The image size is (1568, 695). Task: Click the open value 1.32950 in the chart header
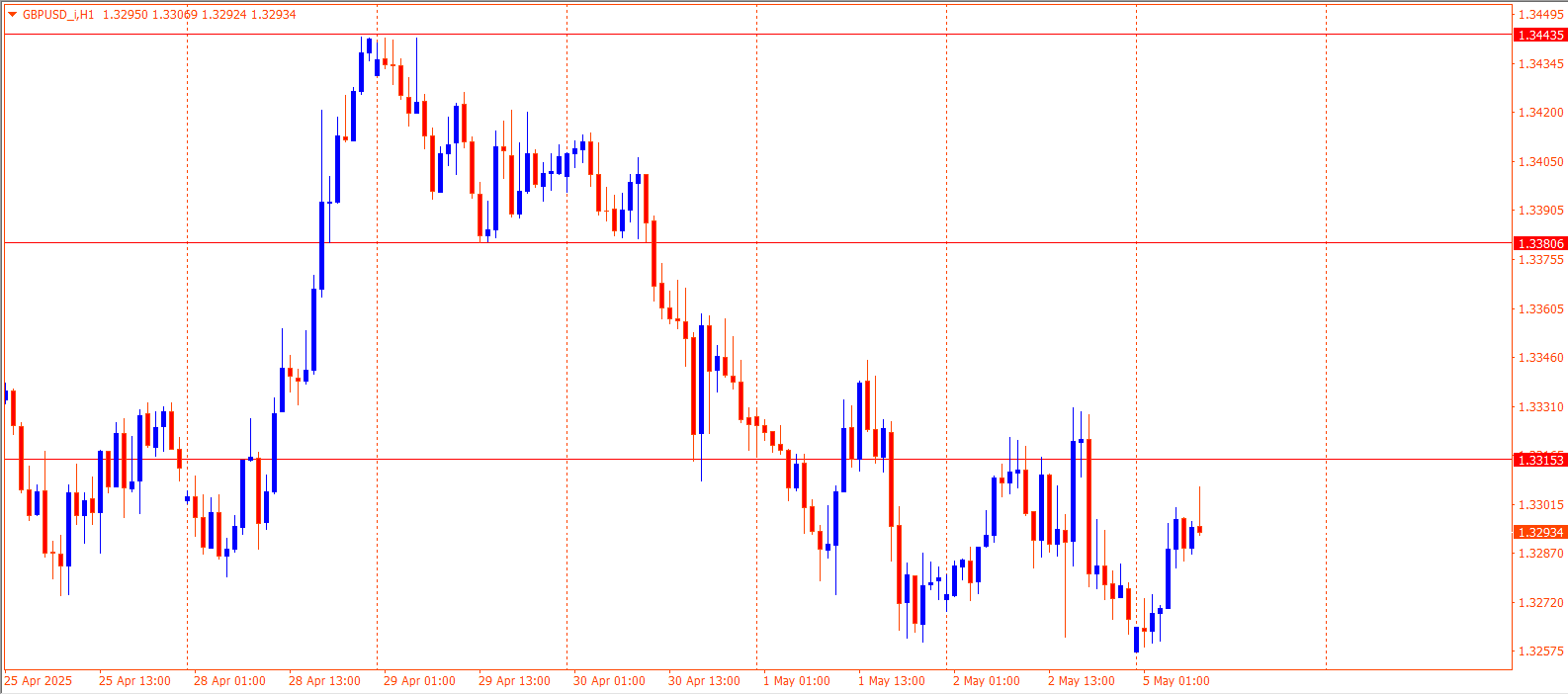(125, 15)
